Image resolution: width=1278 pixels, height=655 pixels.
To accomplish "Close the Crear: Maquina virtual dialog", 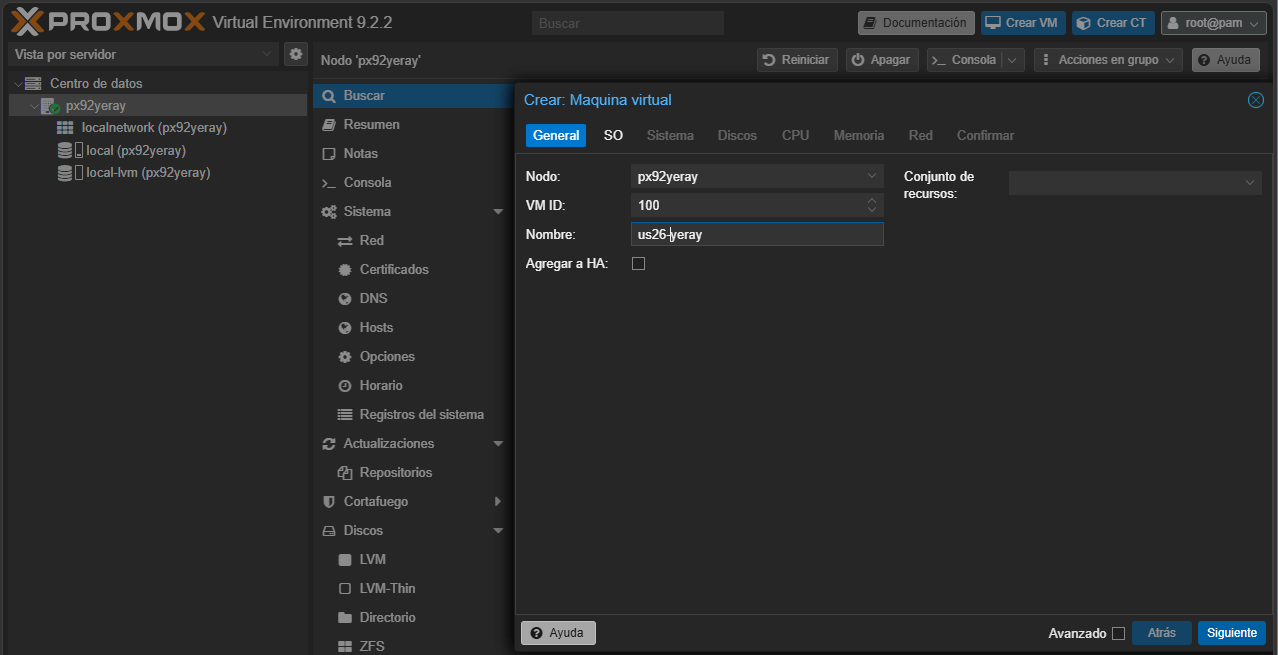I will pyautogui.click(x=1256, y=100).
